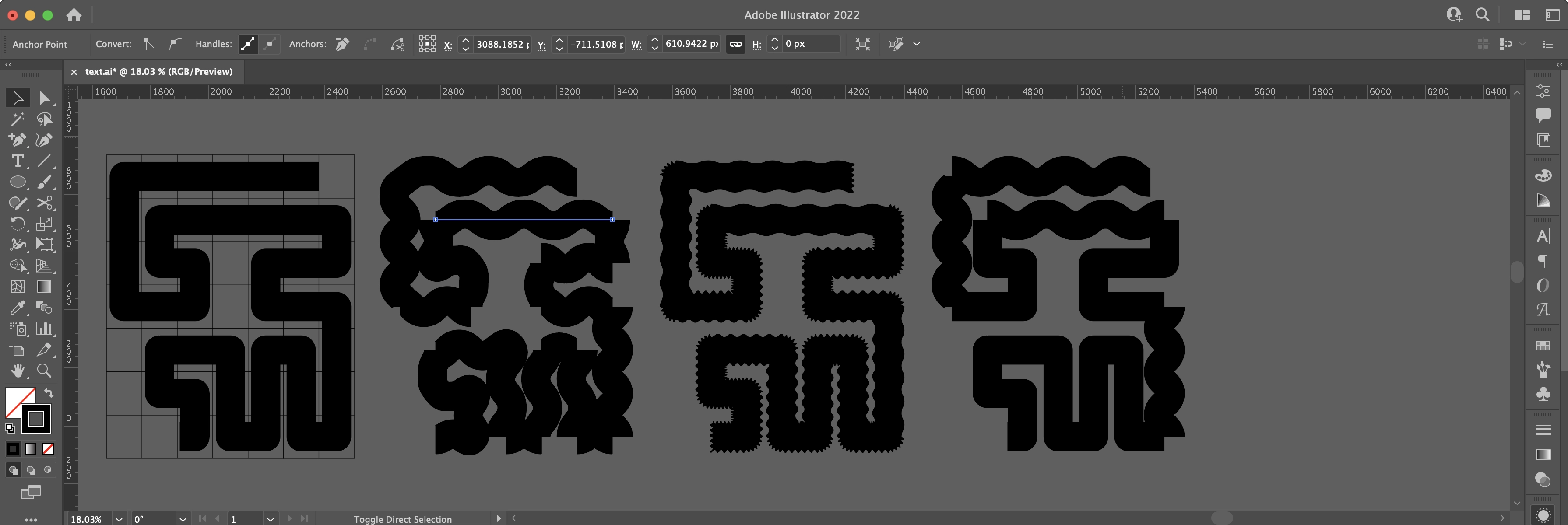This screenshot has height=525, width=1568.
Task: Switch to Draw Normal mode
Action: [x=13, y=469]
